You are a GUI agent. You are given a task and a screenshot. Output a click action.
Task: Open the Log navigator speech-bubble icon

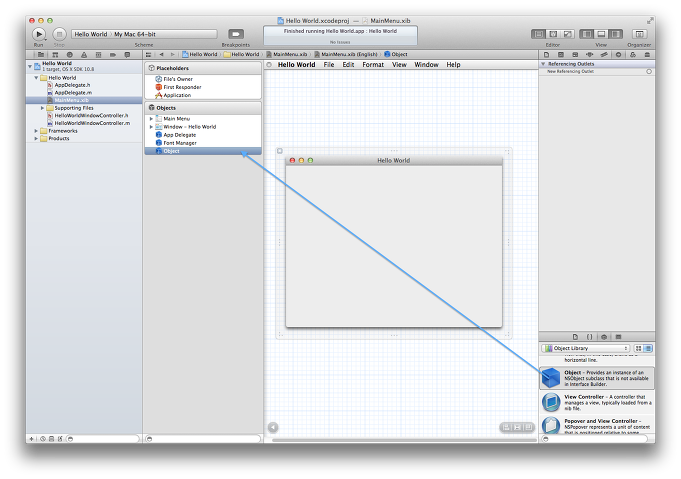127,55
